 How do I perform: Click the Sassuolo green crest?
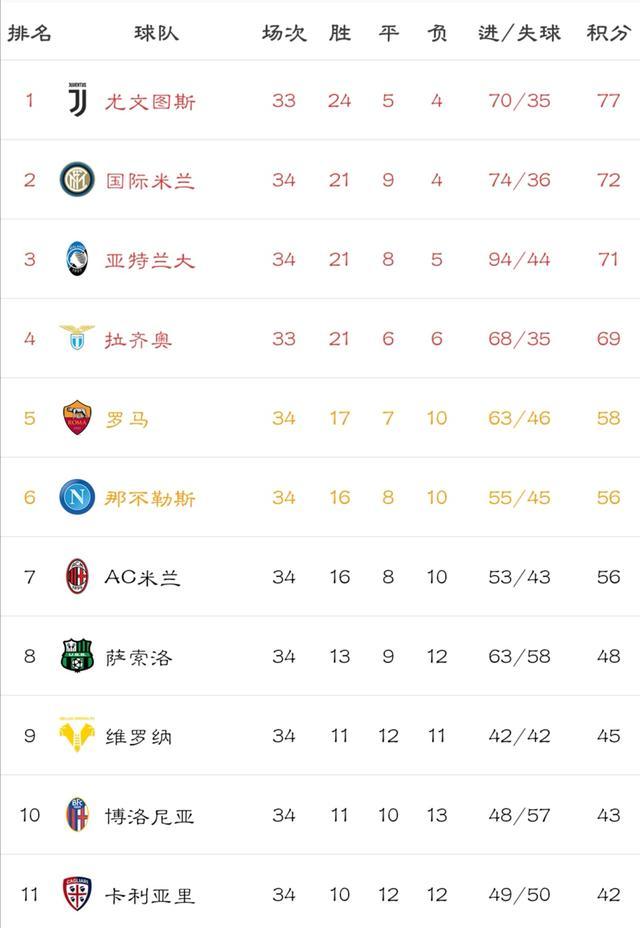pos(77,655)
